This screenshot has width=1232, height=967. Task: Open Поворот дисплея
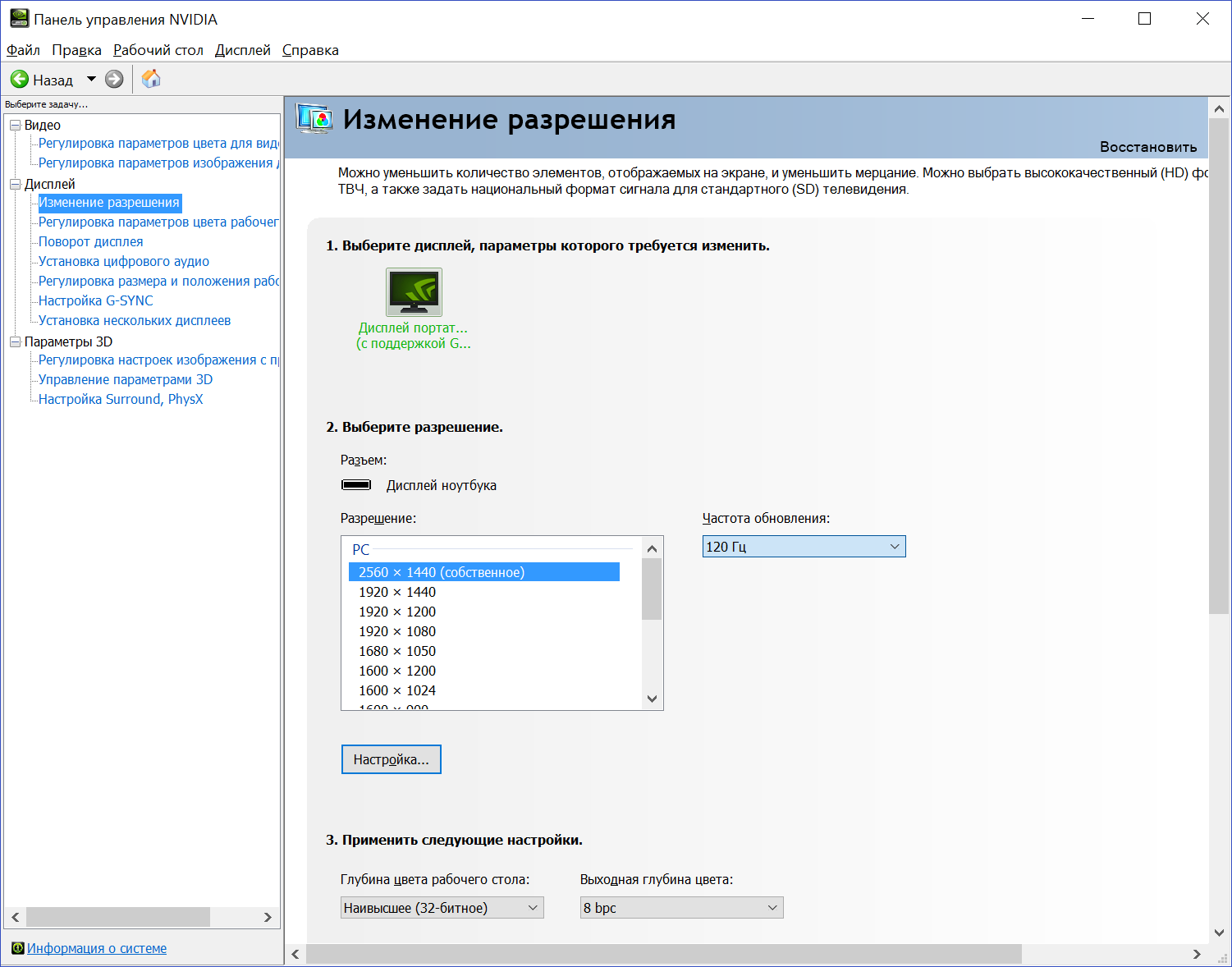pos(90,241)
